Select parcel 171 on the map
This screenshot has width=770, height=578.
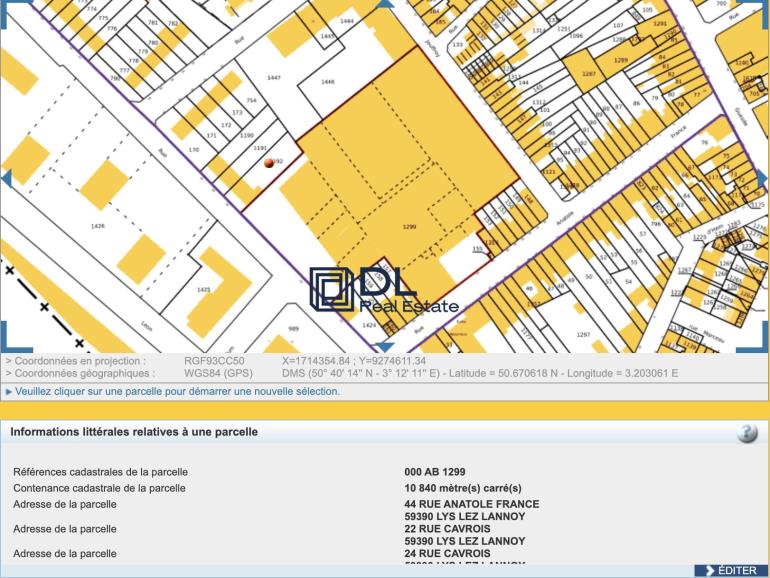[x=212, y=136]
